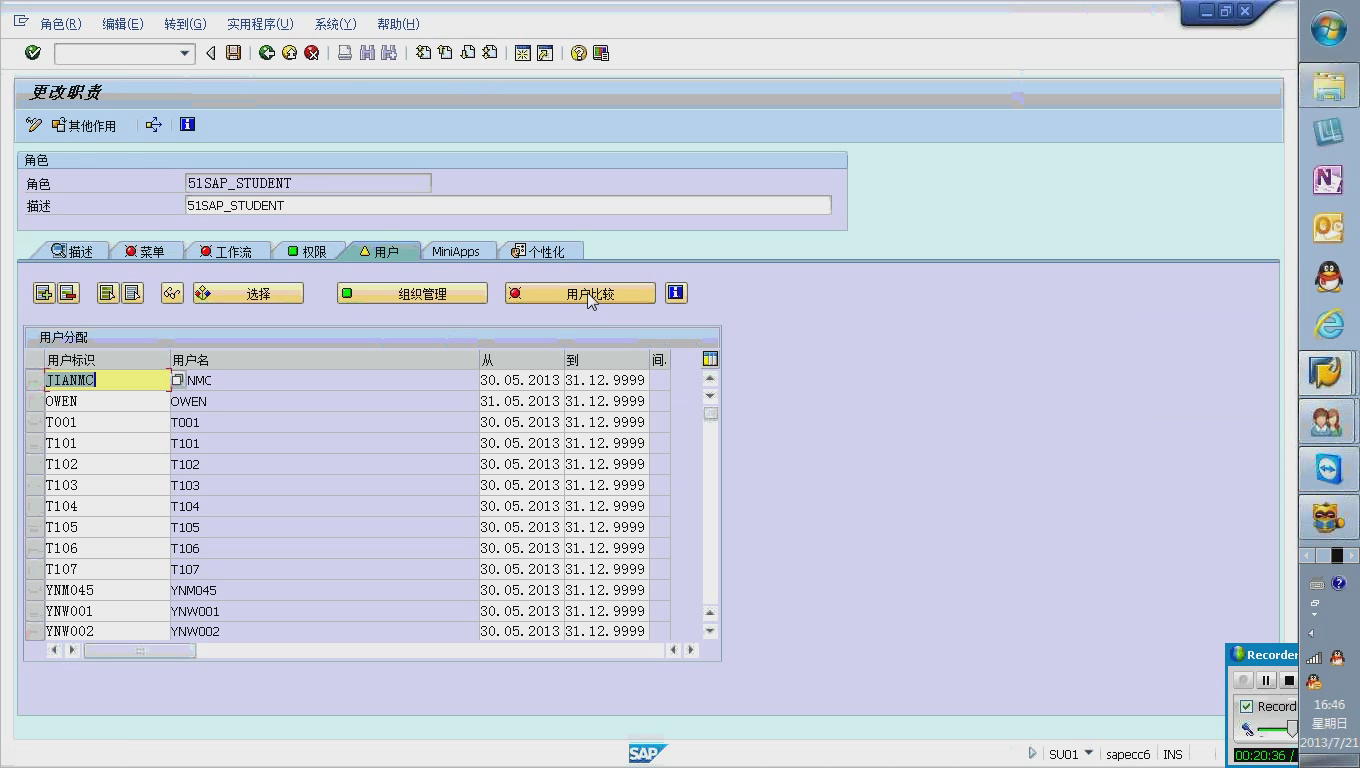
Task: Open the 系统(Y) menu
Action: tap(335, 24)
